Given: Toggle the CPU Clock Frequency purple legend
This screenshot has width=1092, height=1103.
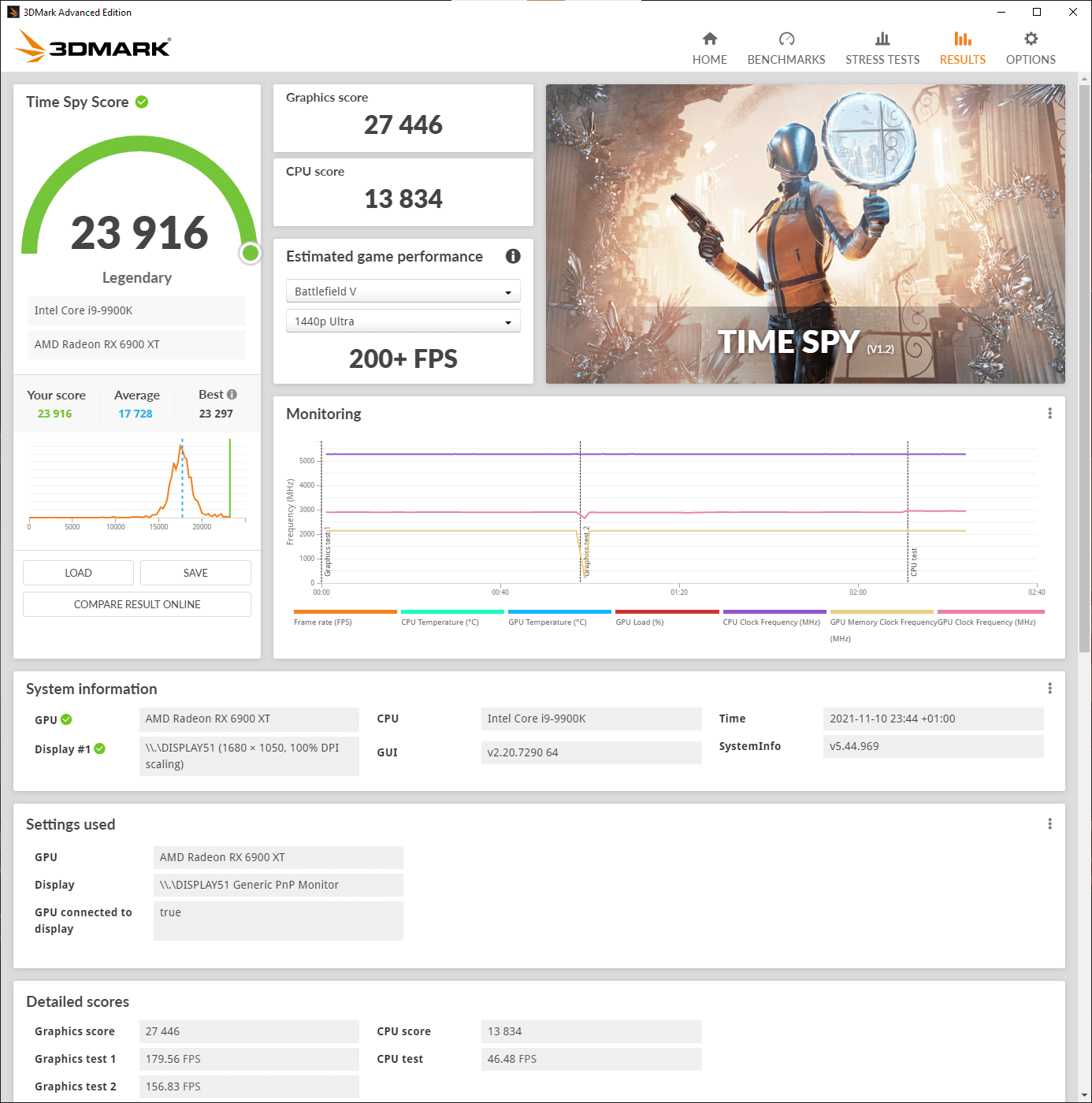Looking at the screenshot, I should [x=774, y=618].
